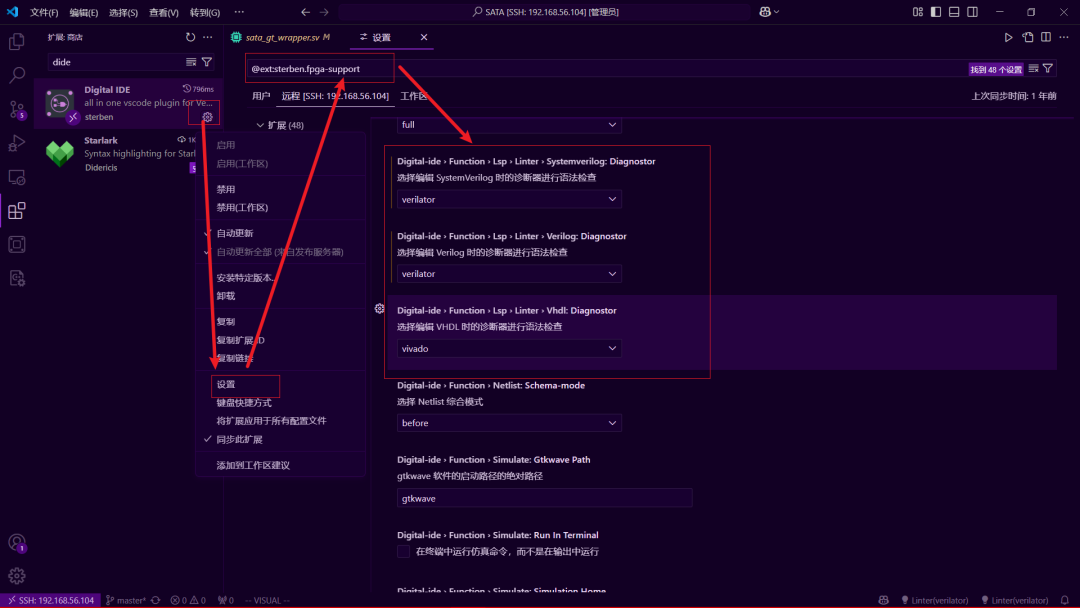Image resolution: width=1080 pixels, height=608 pixels.
Task: Click the gtkwave path input field
Action: 544,498
